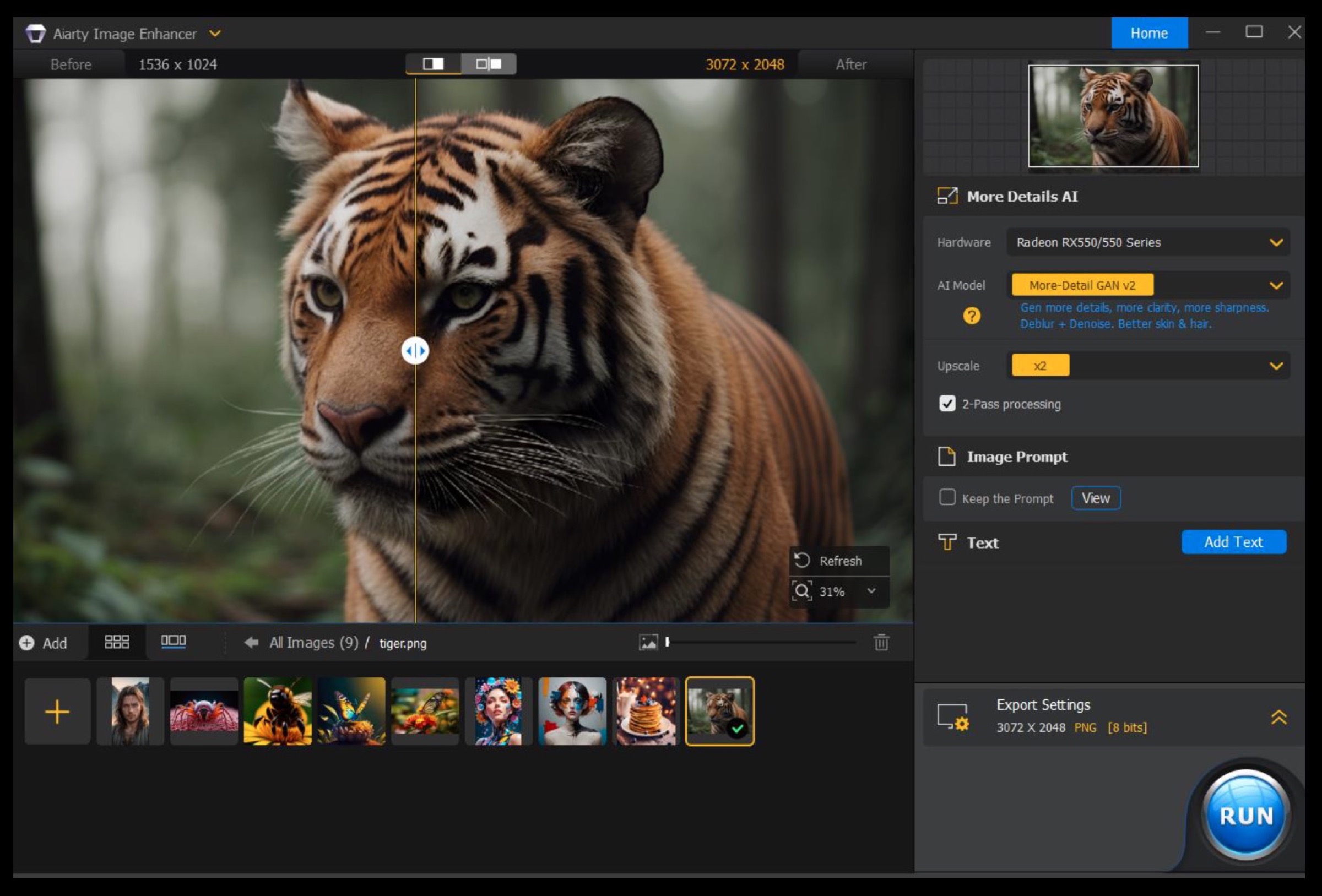Switch to filmstrip view icon
The width and height of the screenshot is (1322, 896).
[173, 642]
